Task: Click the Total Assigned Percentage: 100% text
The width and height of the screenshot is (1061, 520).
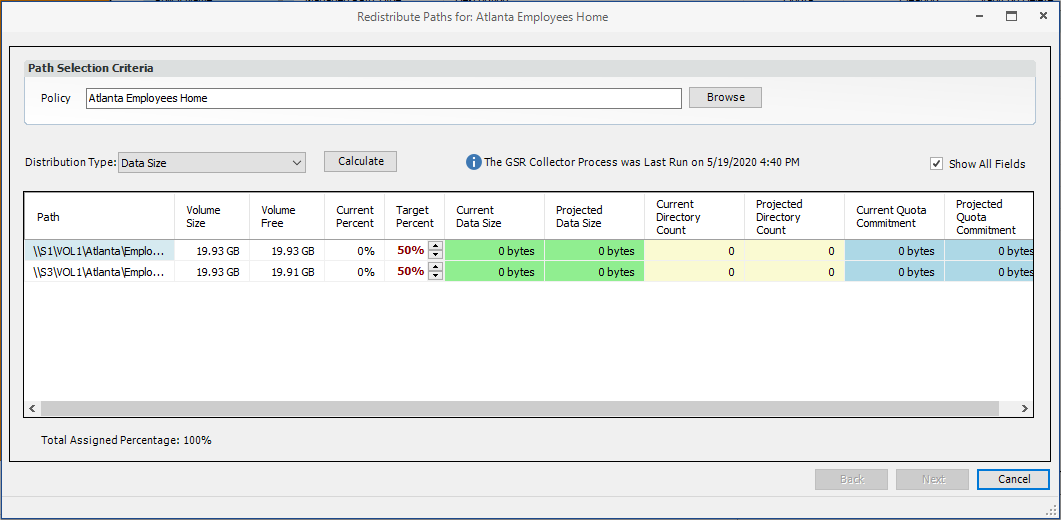Action: pyautogui.click(x=127, y=440)
